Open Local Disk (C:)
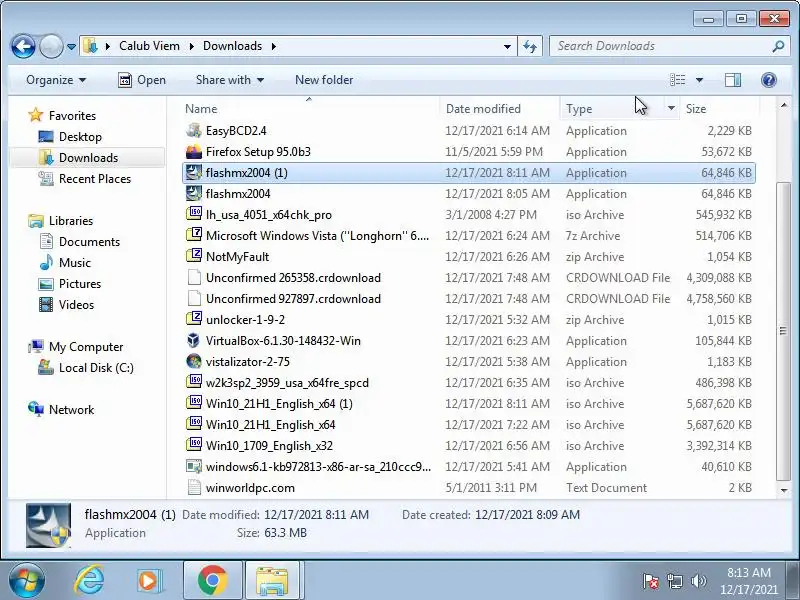The width and height of the screenshot is (800, 600). 96,368
